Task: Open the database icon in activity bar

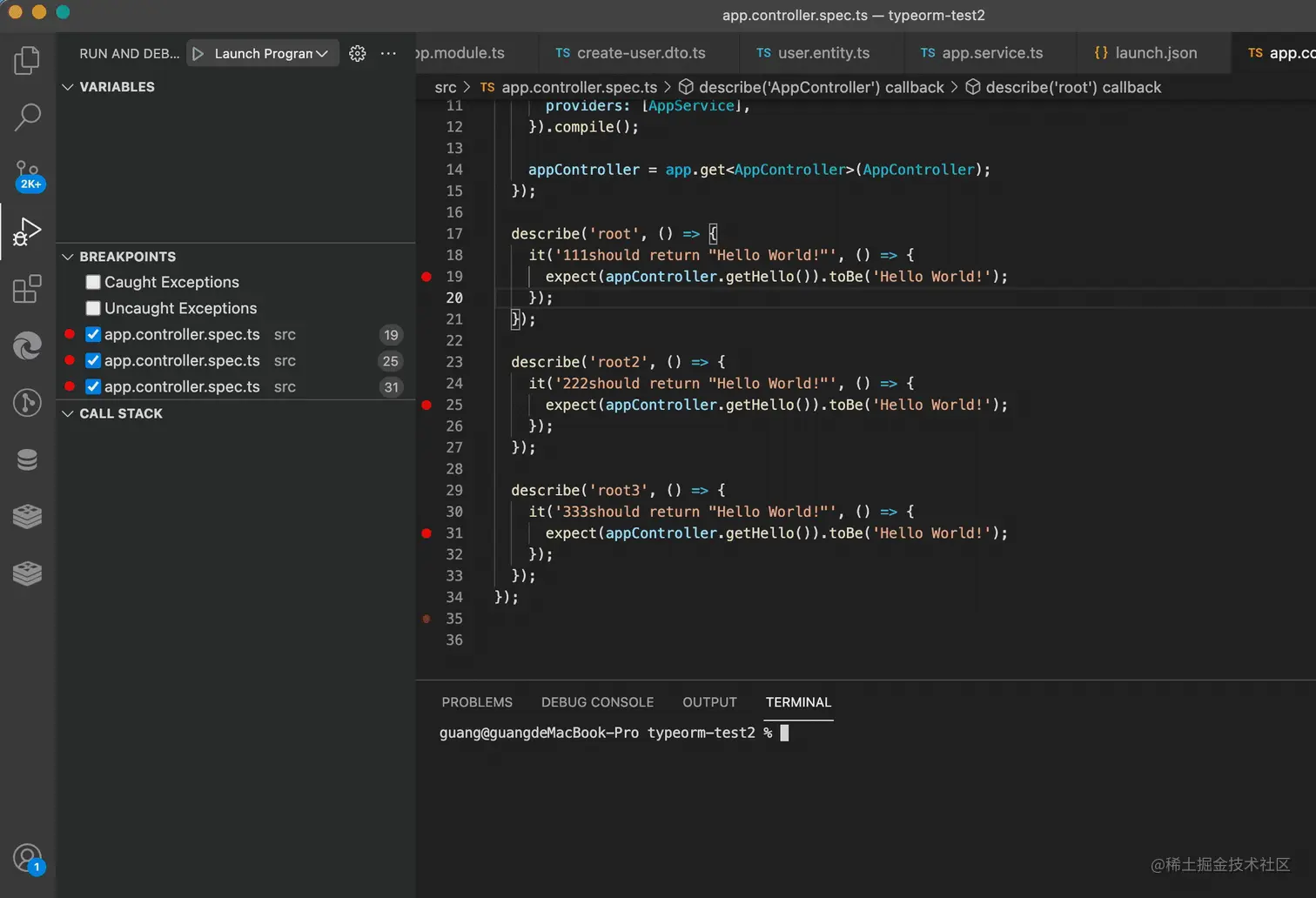Action: [27, 459]
